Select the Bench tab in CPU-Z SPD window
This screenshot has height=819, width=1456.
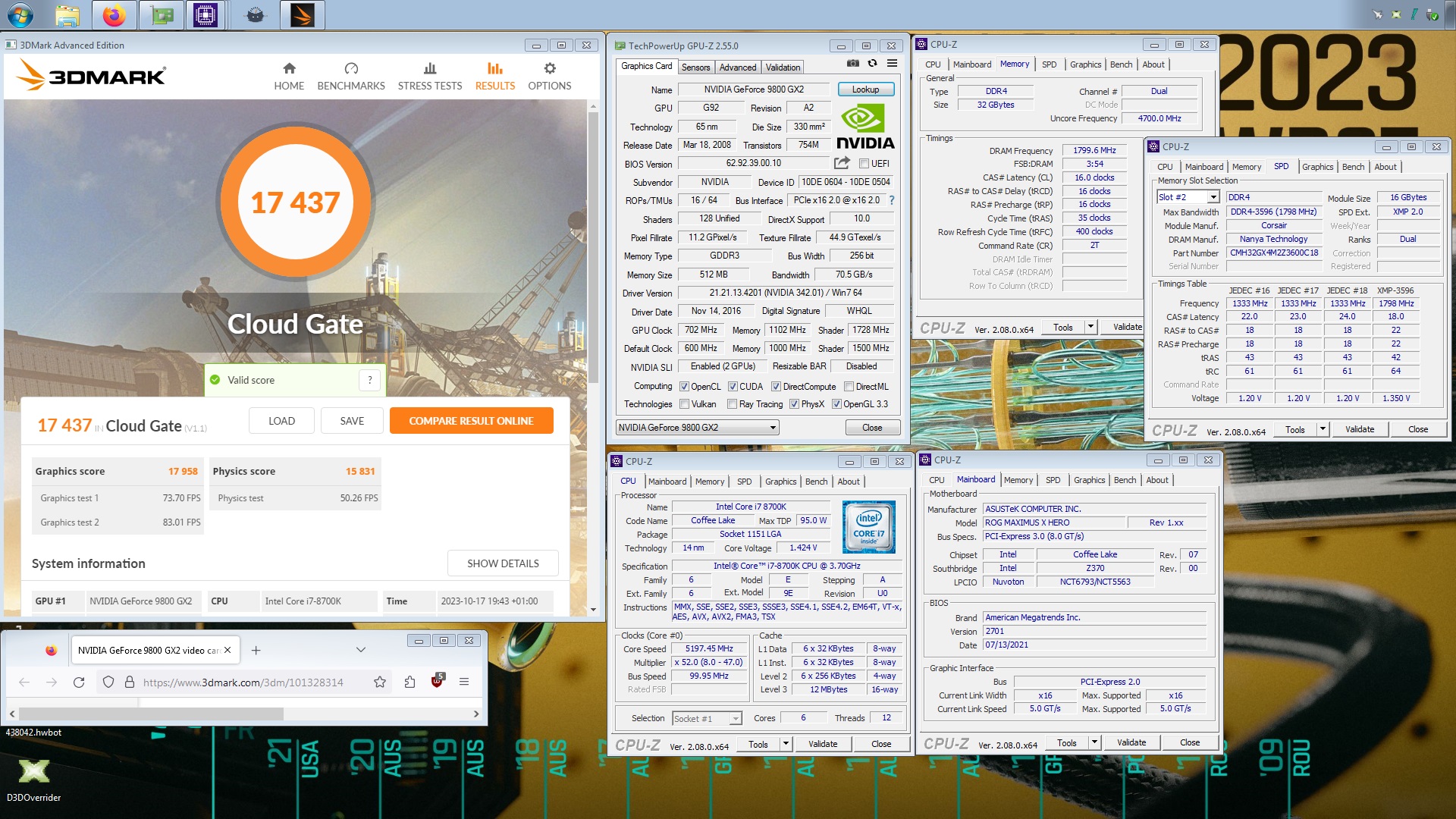[1353, 167]
